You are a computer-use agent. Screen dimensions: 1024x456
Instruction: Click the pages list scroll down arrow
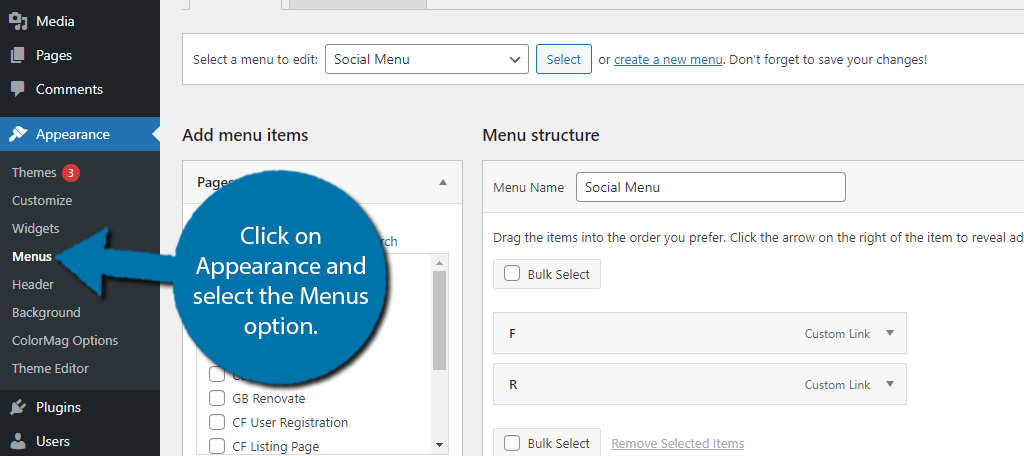439,444
